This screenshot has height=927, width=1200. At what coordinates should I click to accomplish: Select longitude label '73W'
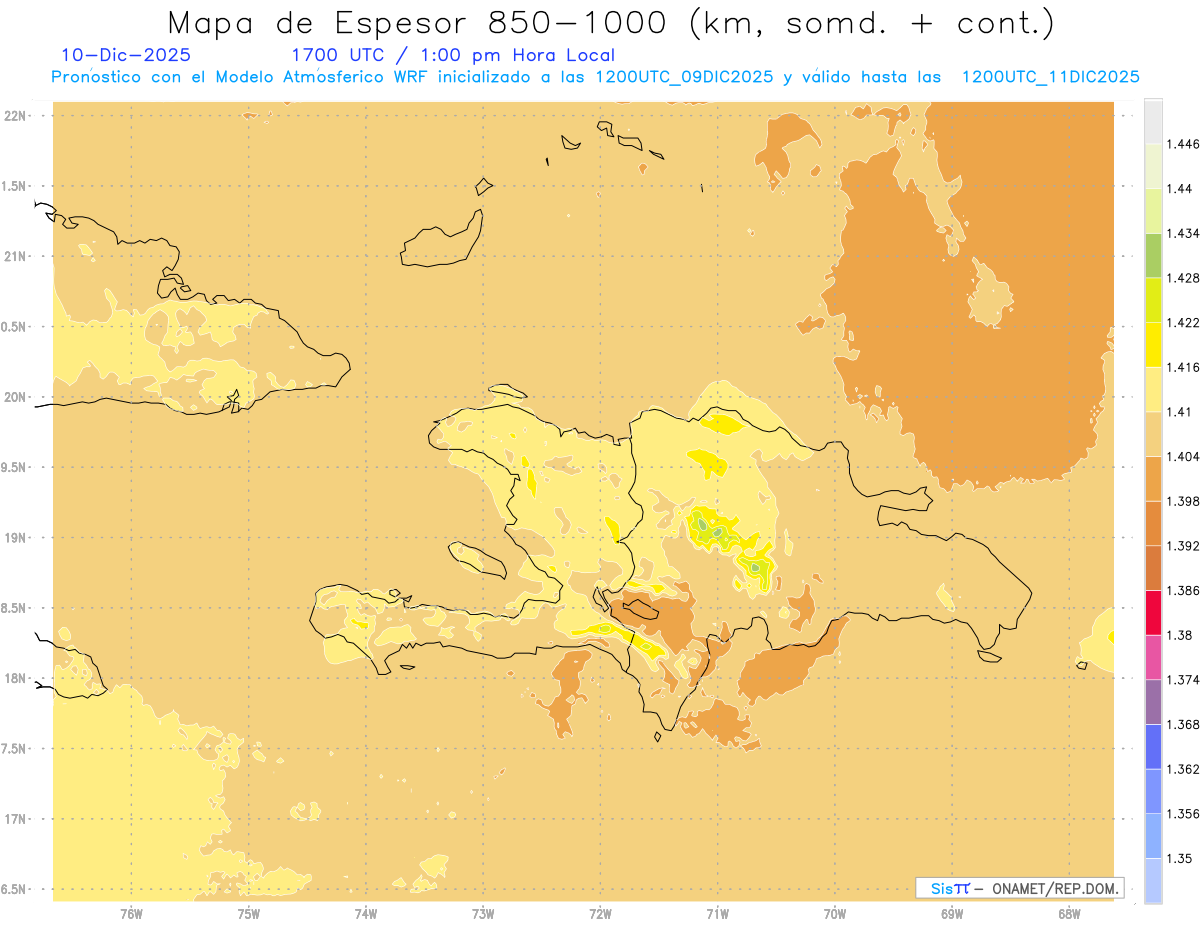(x=483, y=914)
